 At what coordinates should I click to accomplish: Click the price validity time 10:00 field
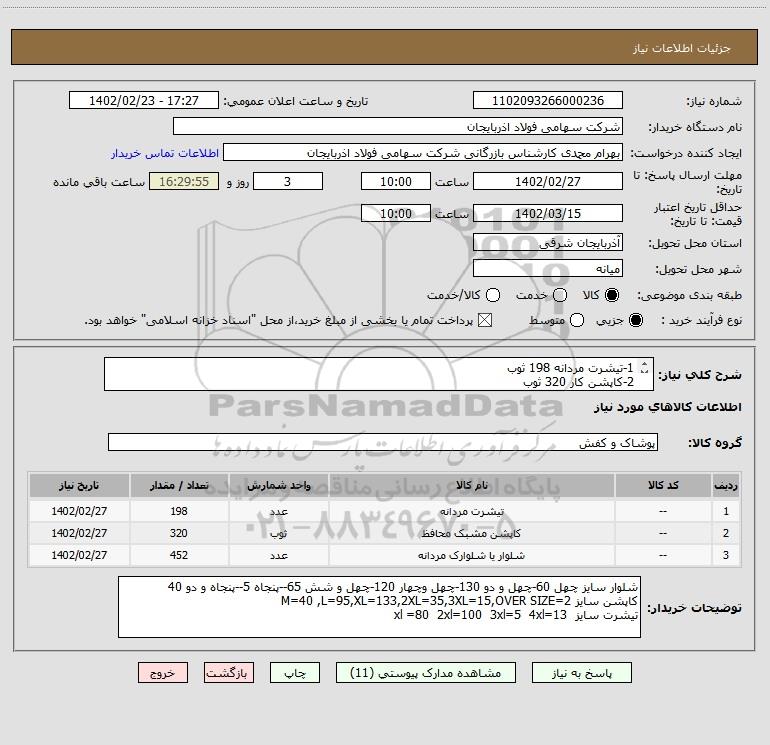click(396, 213)
